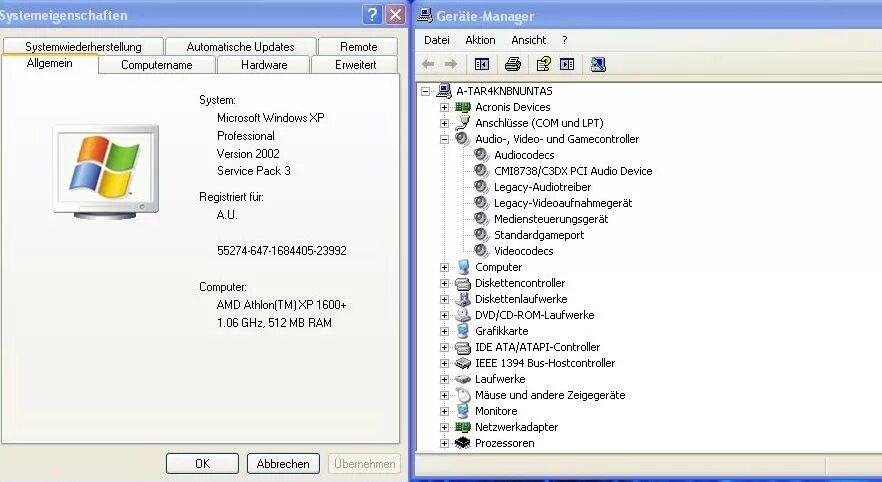Open Properties icon with question mark
This screenshot has width=882, height=482.
543,64
